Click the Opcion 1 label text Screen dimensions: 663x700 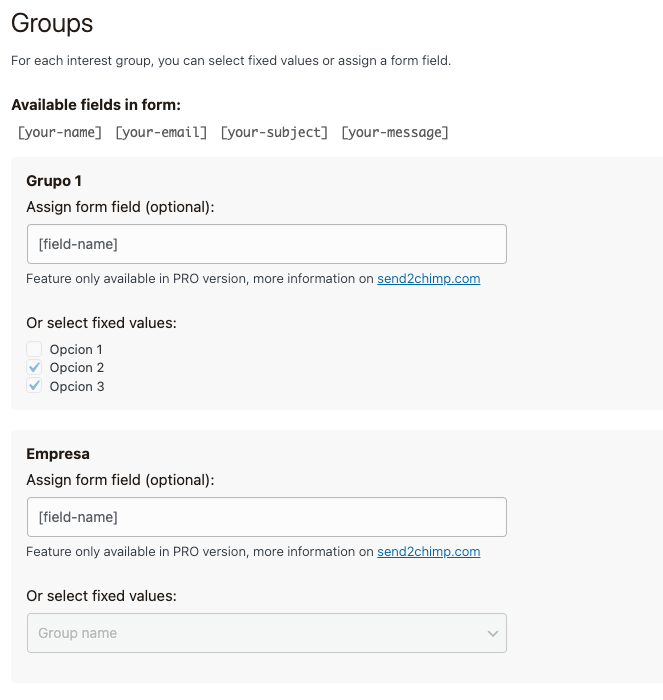click(x=76, y=350)
